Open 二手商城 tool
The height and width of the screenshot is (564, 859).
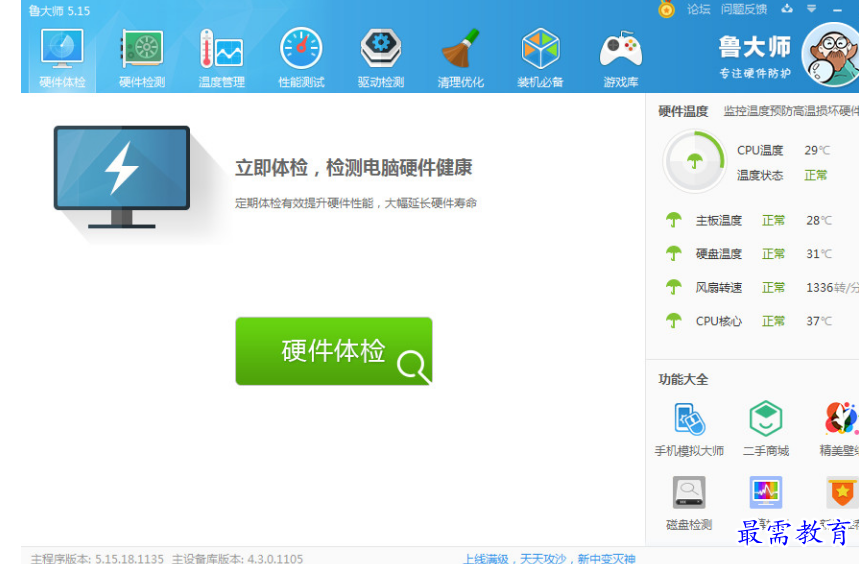pos(765,430)
